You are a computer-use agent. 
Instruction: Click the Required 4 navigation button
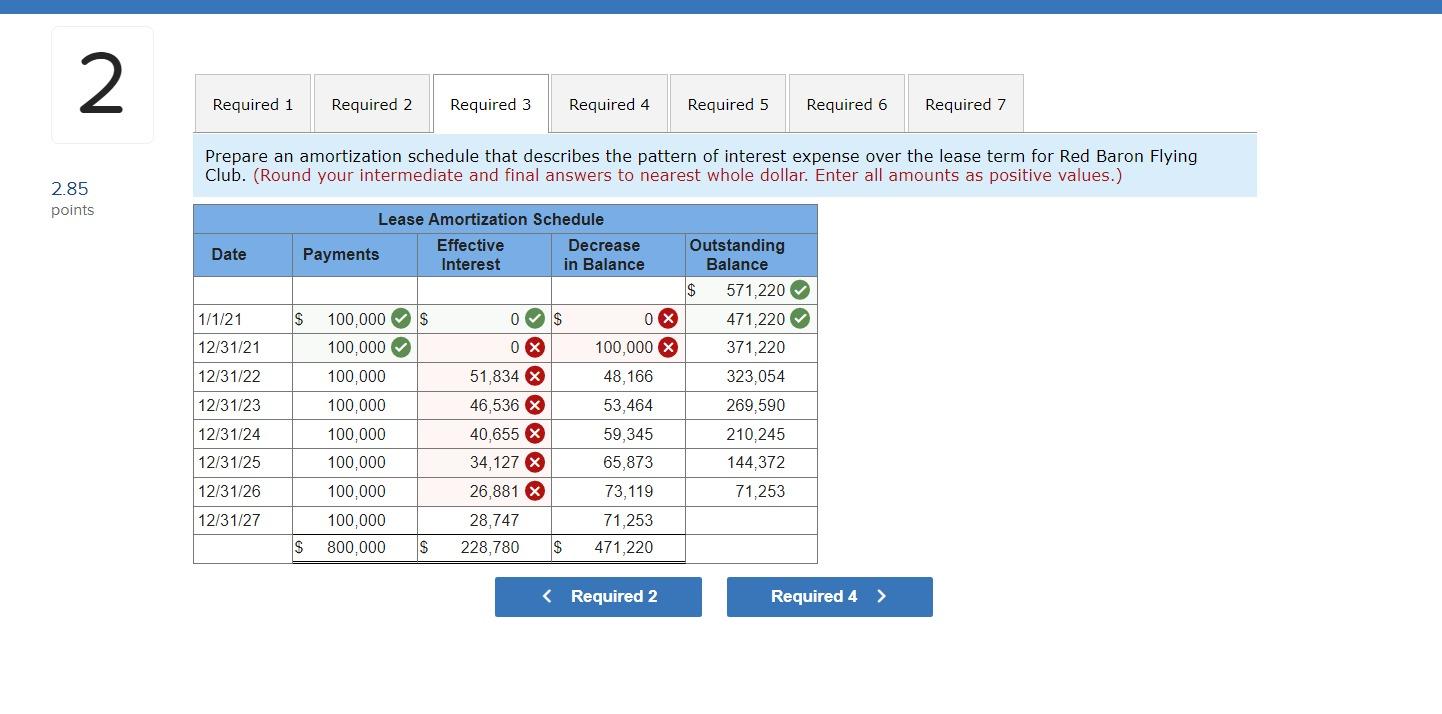coord(829,596)
